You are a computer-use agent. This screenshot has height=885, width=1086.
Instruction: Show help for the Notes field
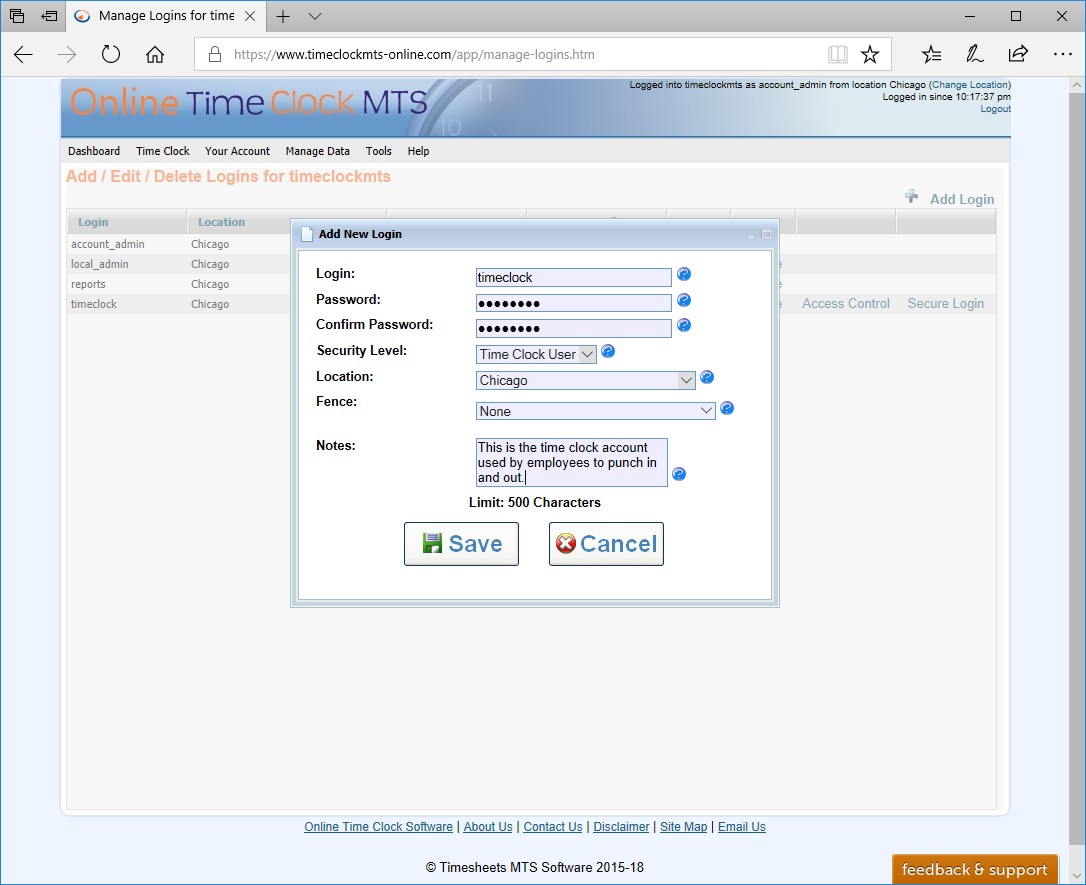point(679,474)
